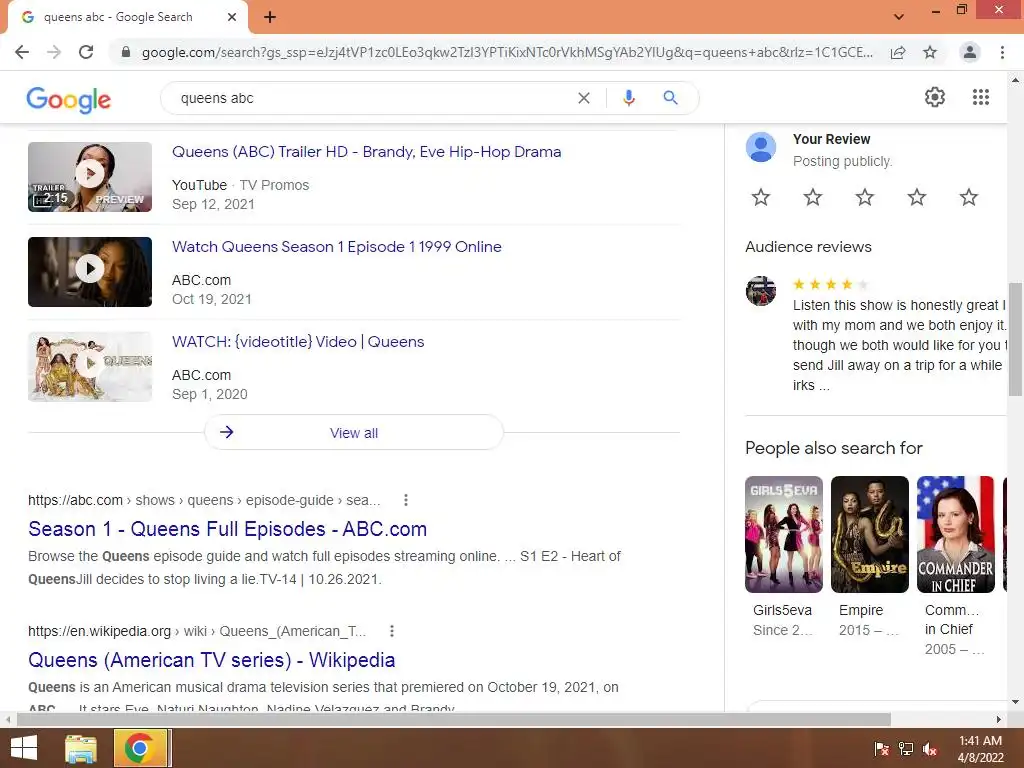Play the WATCH videotitle Queens thumbnail
The width and height of the screenshot is (1024, 768).
[x=90, y=366]
